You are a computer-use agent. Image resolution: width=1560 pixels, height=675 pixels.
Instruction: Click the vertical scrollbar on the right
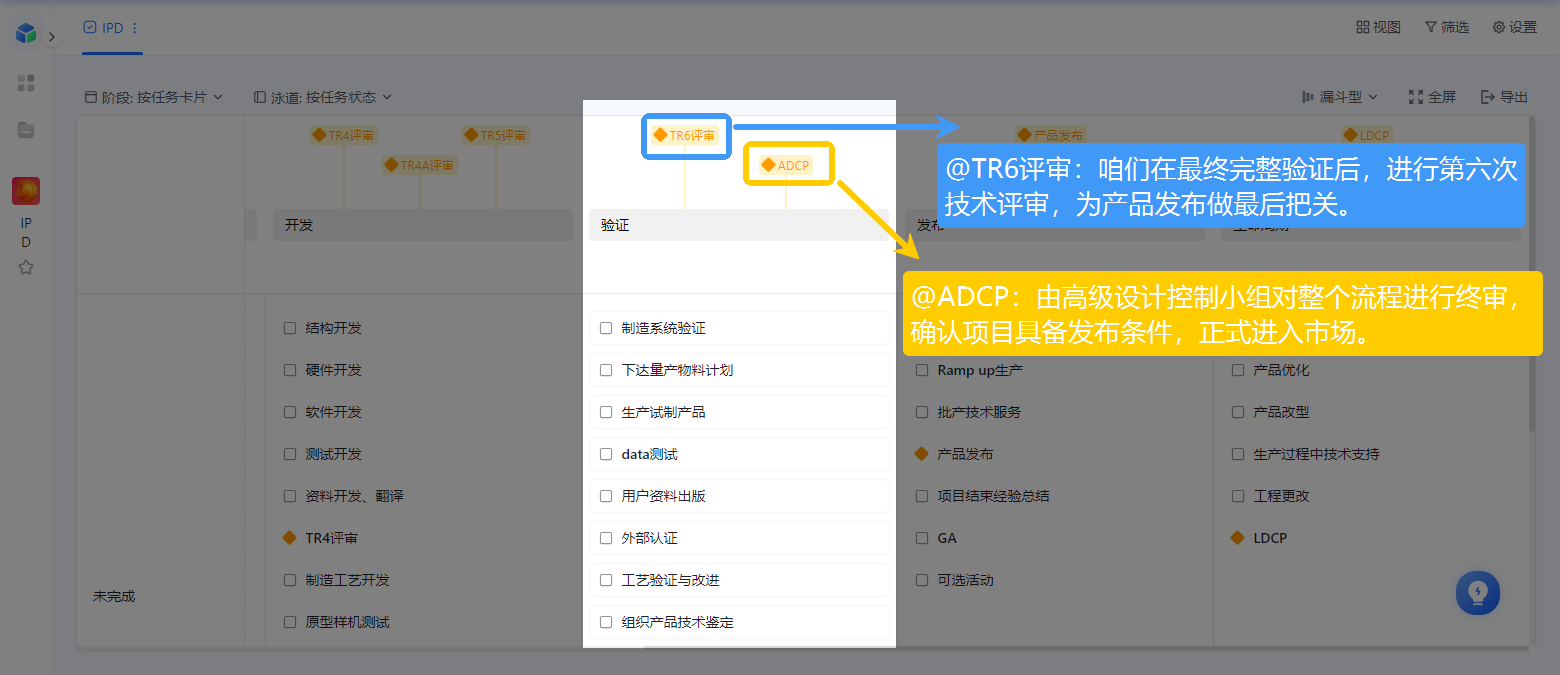(x=1532, y=275)
